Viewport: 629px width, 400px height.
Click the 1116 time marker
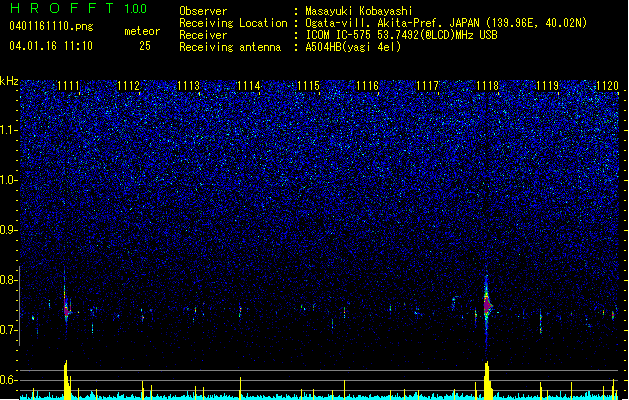tap(367, 86)
